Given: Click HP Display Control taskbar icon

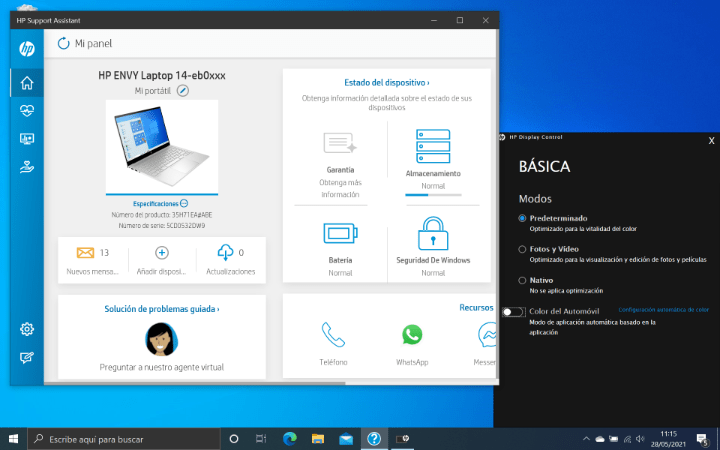Looking at the screenshot, I should click(x=402, y=439).
